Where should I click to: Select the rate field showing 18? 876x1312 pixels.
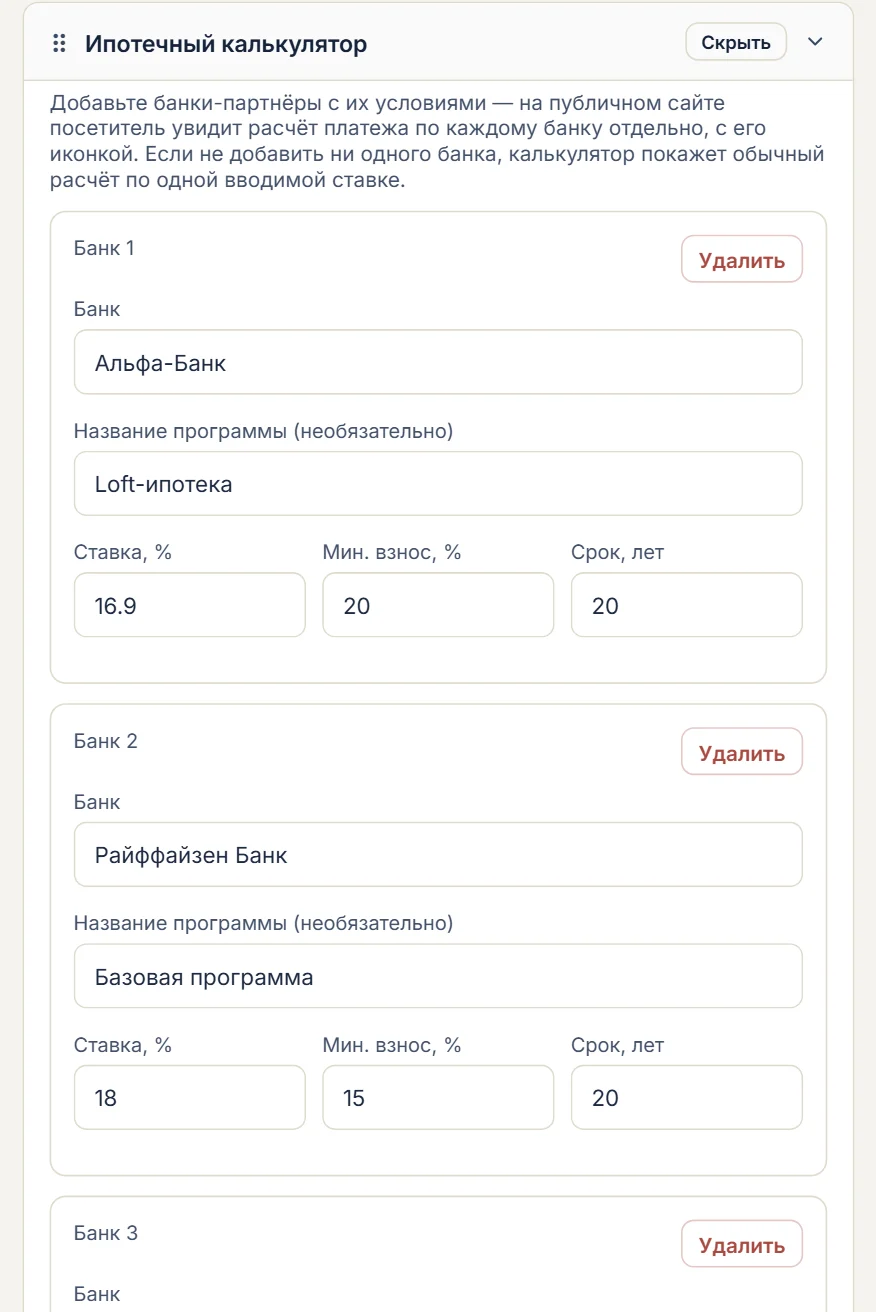(190, 1097)
